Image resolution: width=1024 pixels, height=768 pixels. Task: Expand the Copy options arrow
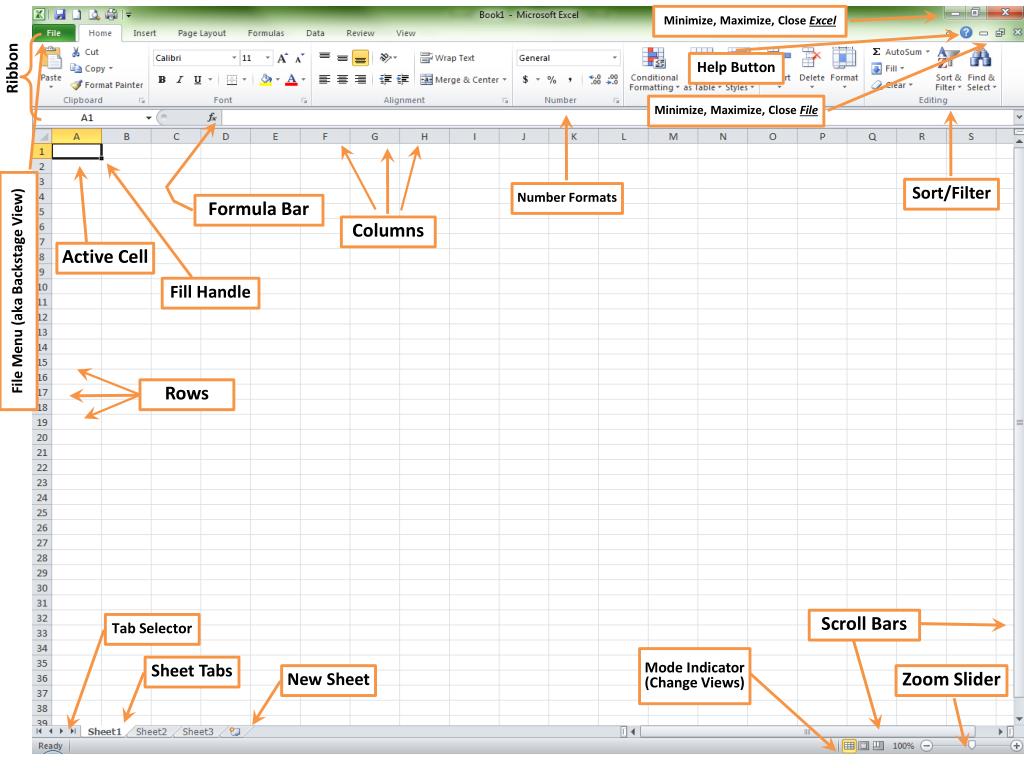coord(111,69)
